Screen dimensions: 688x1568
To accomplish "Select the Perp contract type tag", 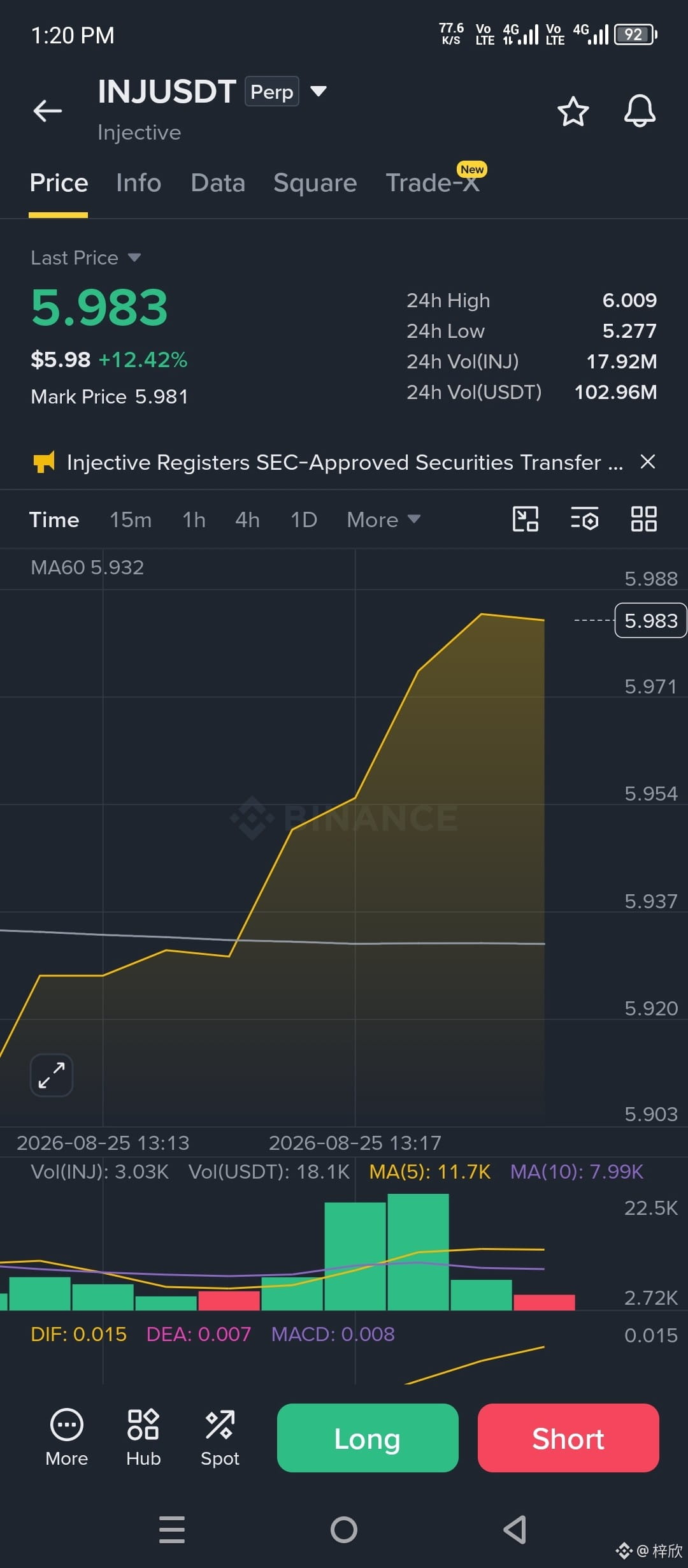I will (272, 92).
